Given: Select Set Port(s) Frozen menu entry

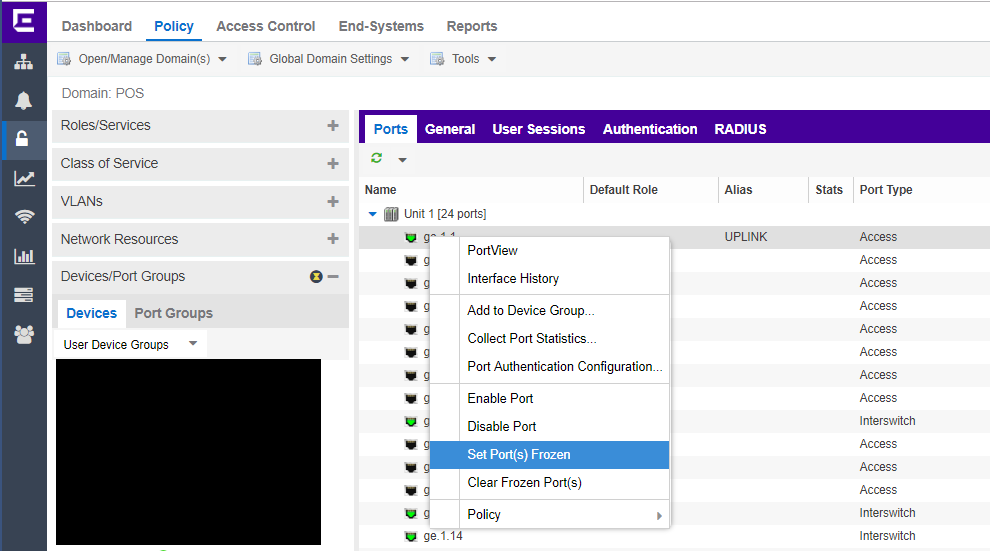Looking at the screenshot, I should tap(519, 455).
